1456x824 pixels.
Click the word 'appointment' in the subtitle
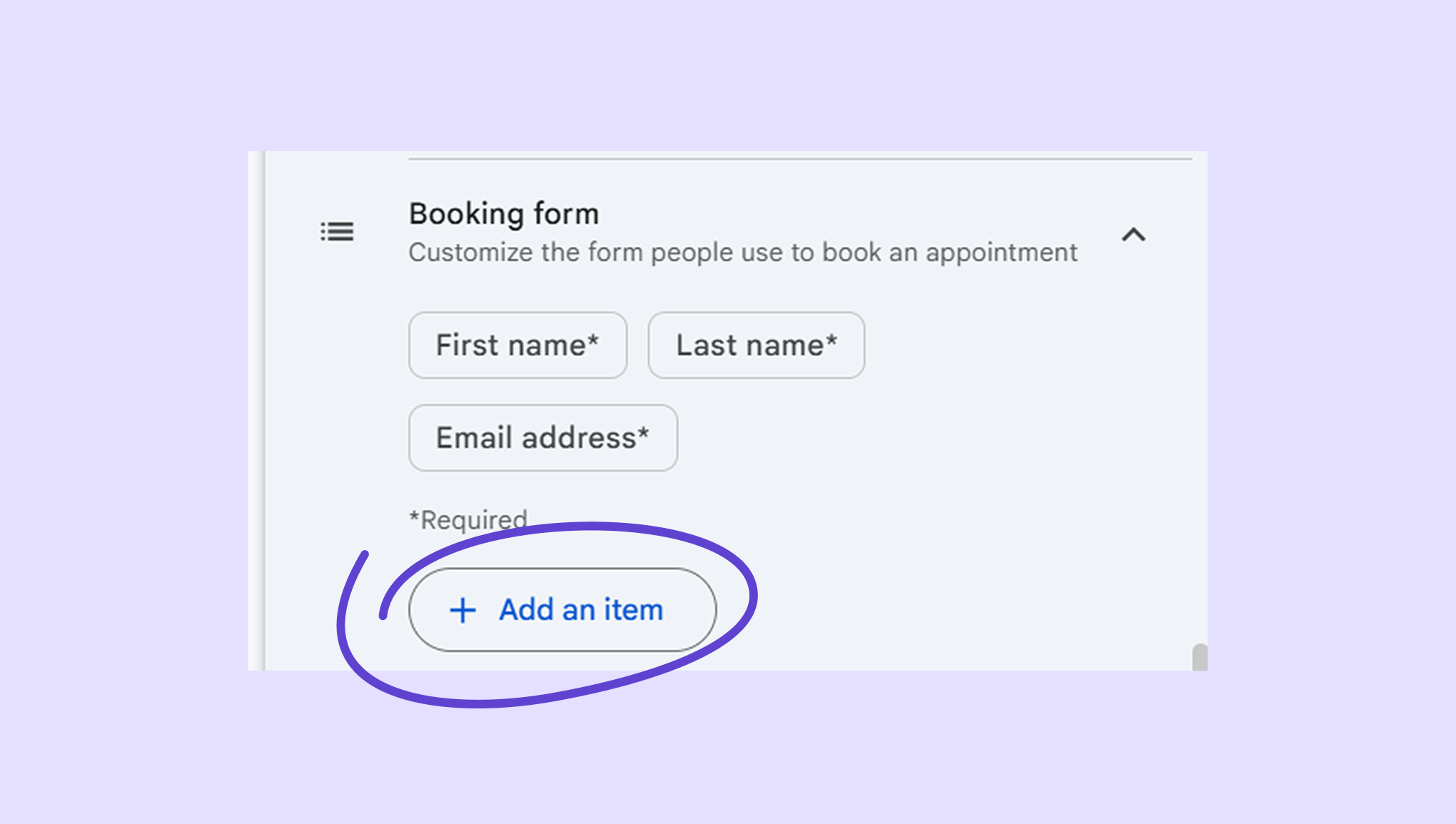coord(1001,253)
